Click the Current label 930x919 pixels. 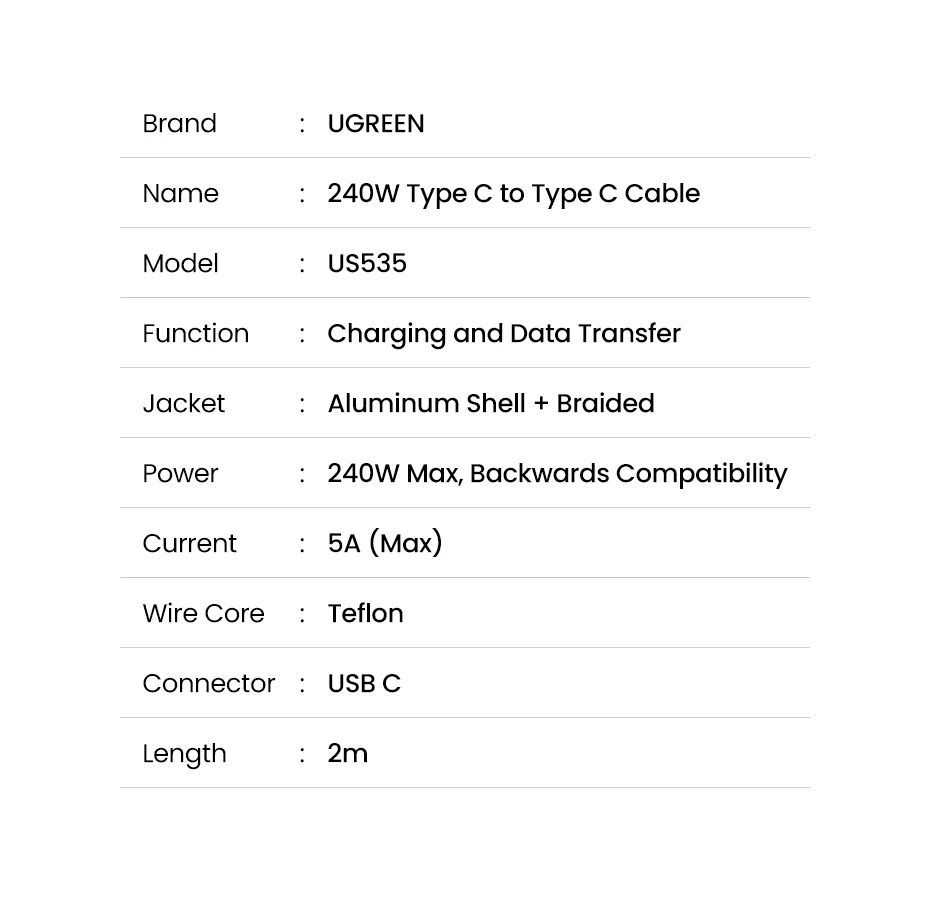(x=189, y=543)
